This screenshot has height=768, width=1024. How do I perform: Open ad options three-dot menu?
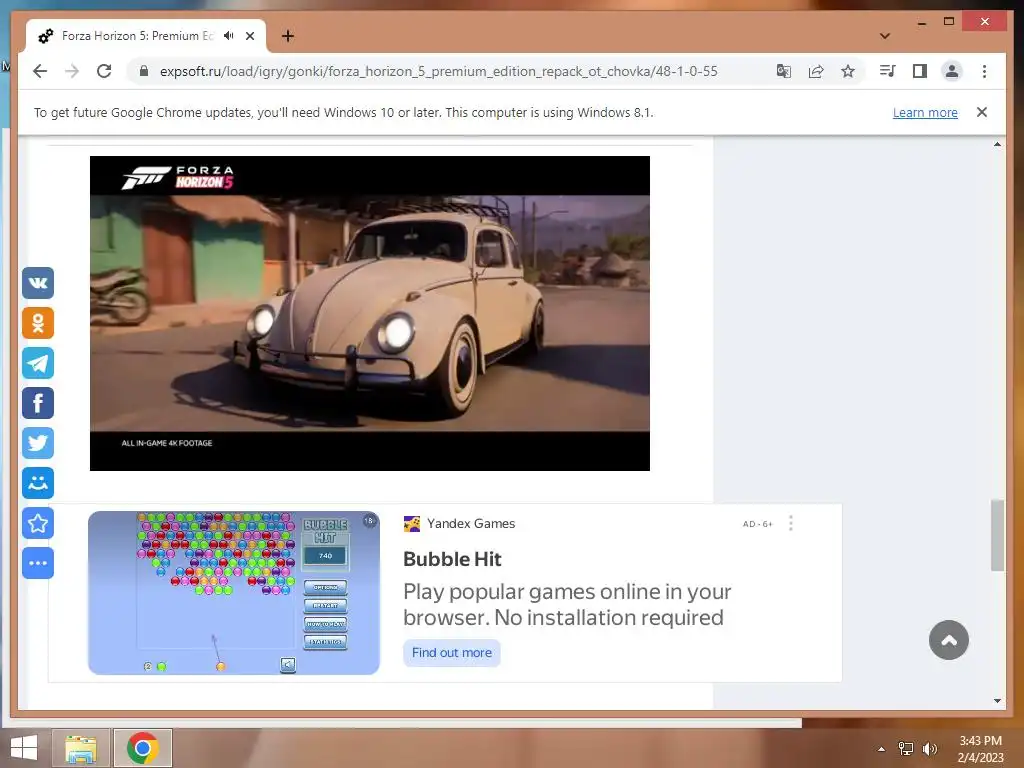pyautogui.click(x=791, y=524)
